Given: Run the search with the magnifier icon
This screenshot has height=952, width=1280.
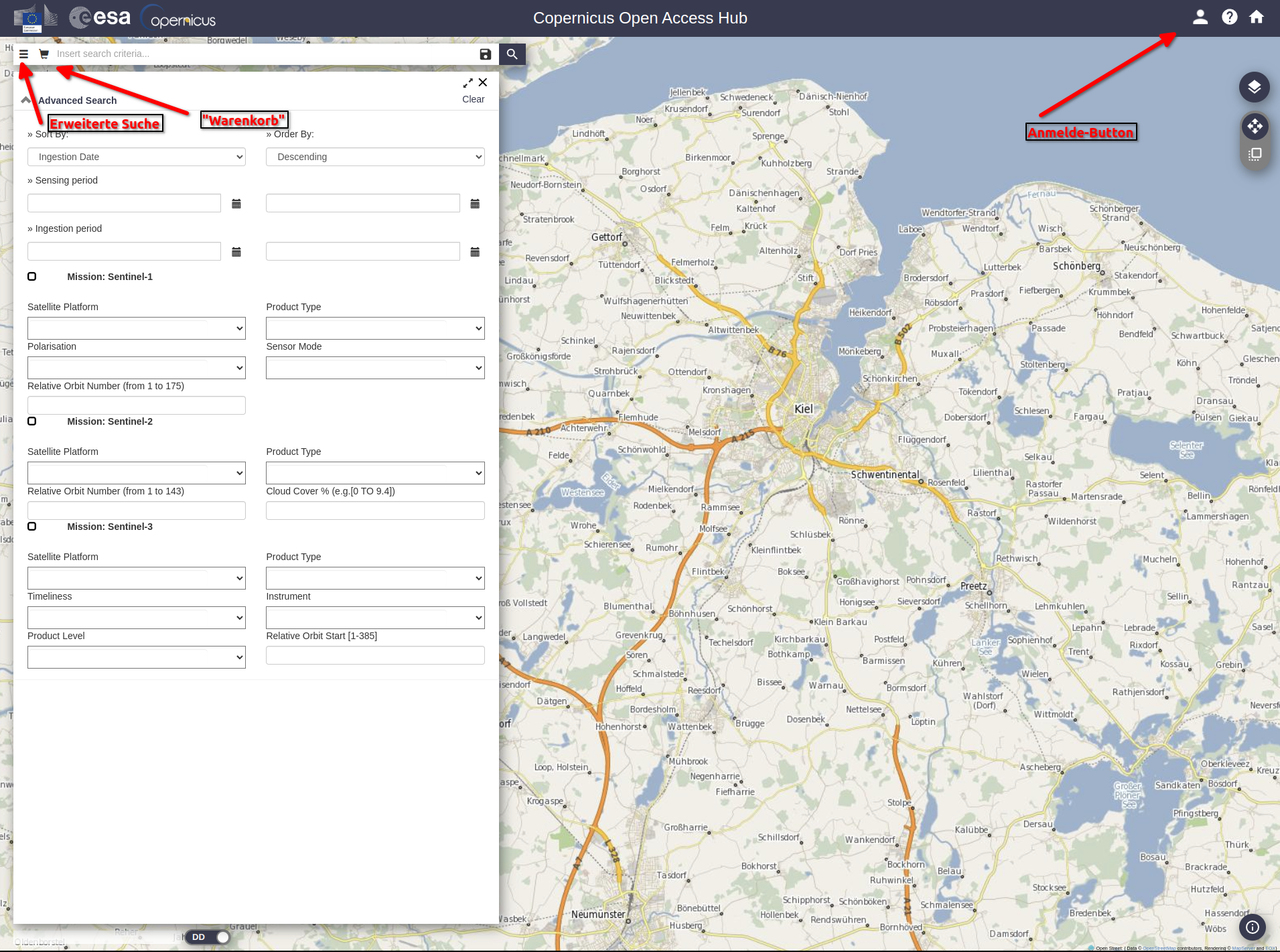Looking at the screenshot, I should pos(512,54).
